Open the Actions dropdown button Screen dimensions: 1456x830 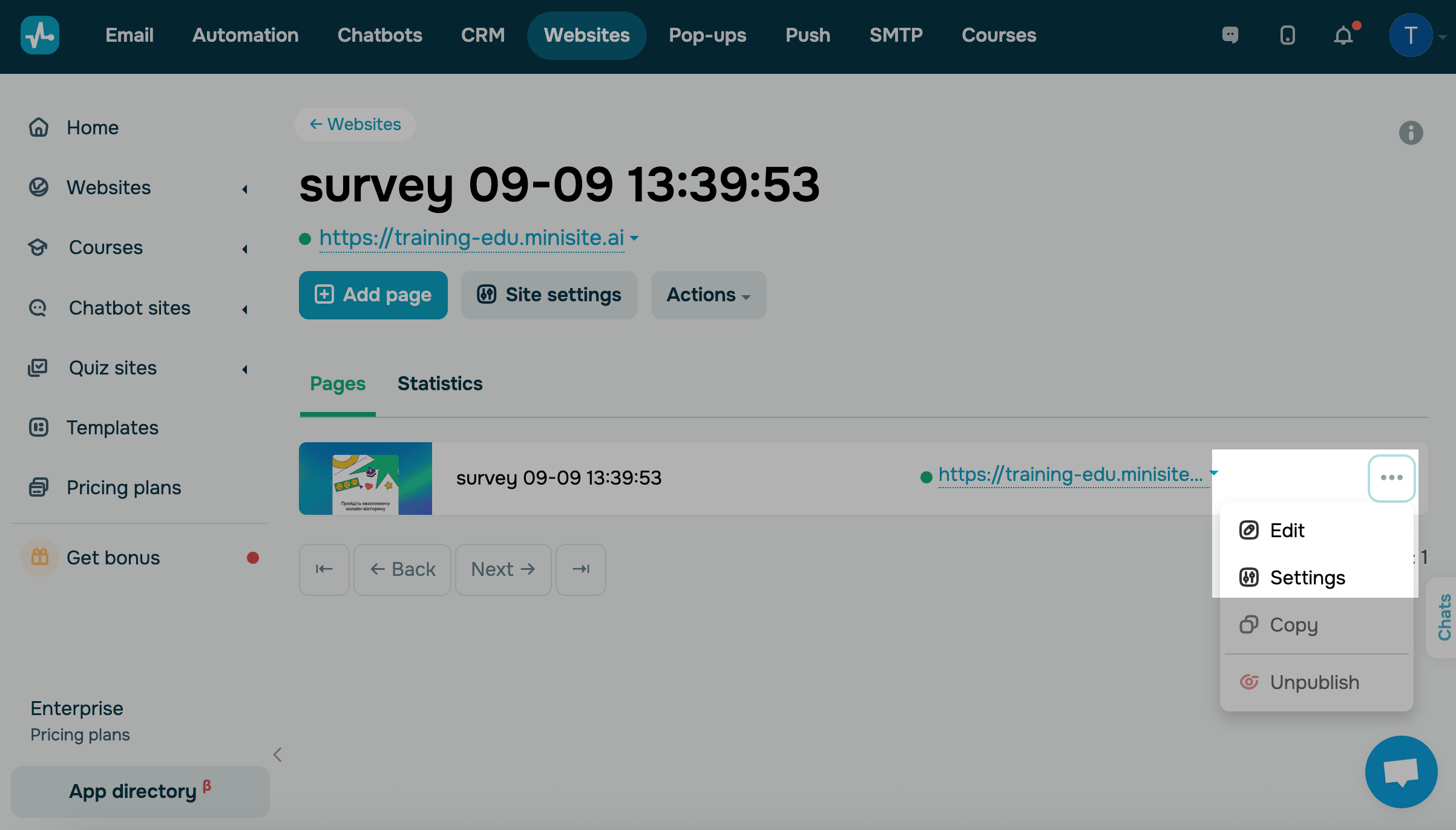coord(708,295)
